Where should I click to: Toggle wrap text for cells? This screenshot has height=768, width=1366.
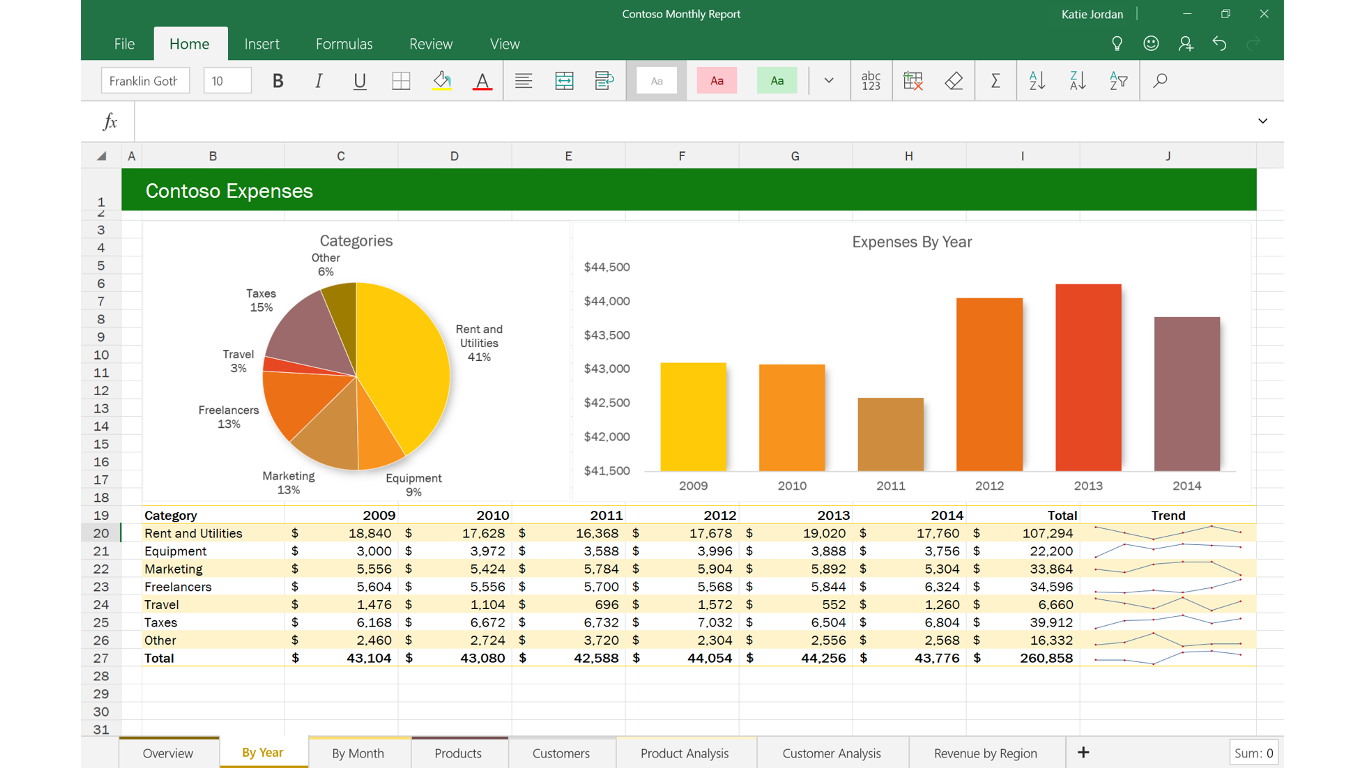(x=604, y=80)
